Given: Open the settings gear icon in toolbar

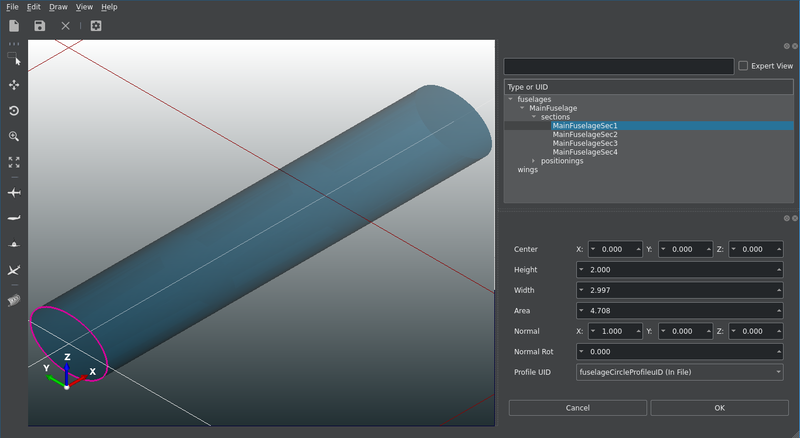Looking at the screenshot, I should (x=96, y=25).
